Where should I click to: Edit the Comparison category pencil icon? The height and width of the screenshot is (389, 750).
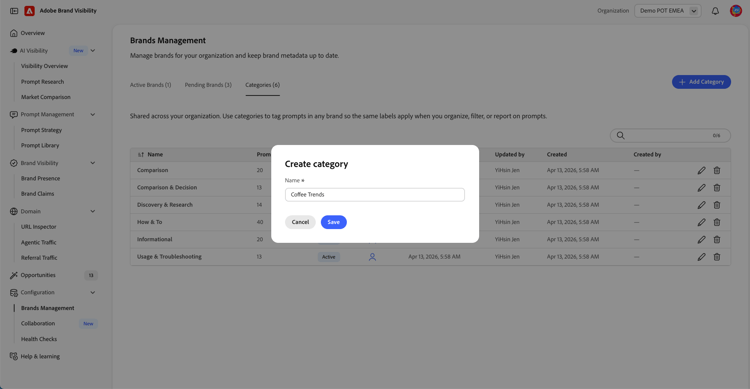click(x=701, y=170)
